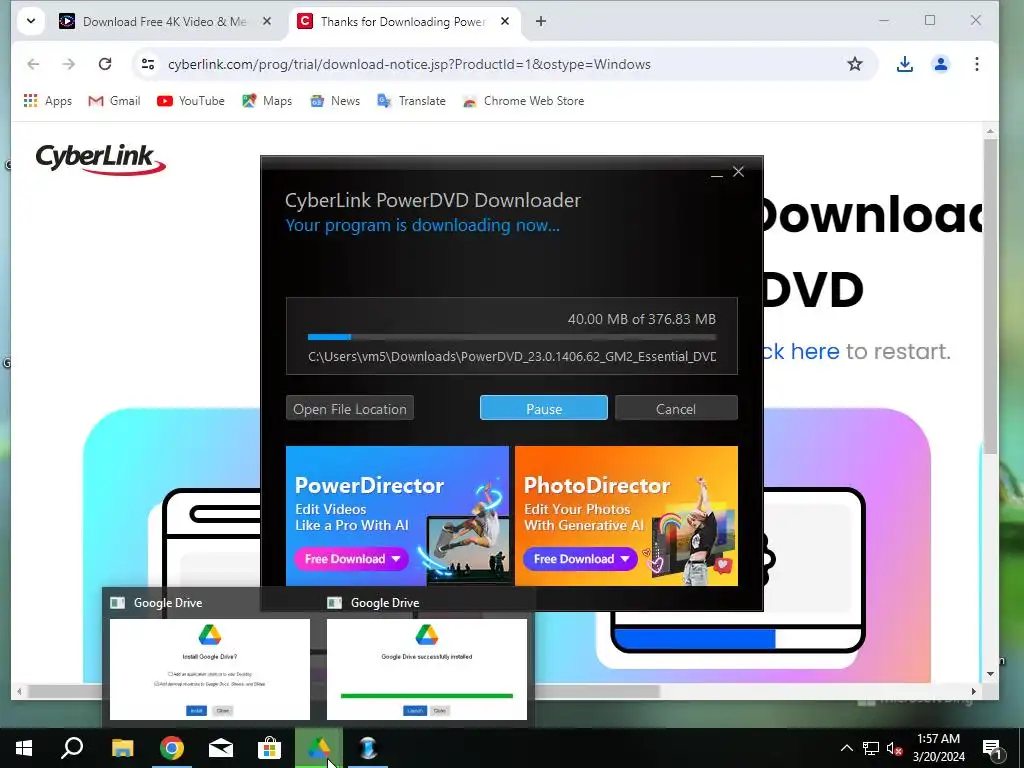Viewport: 1024px width, 768px height.
Task: Pause the PowerDVD download
Action: [543, 409]
